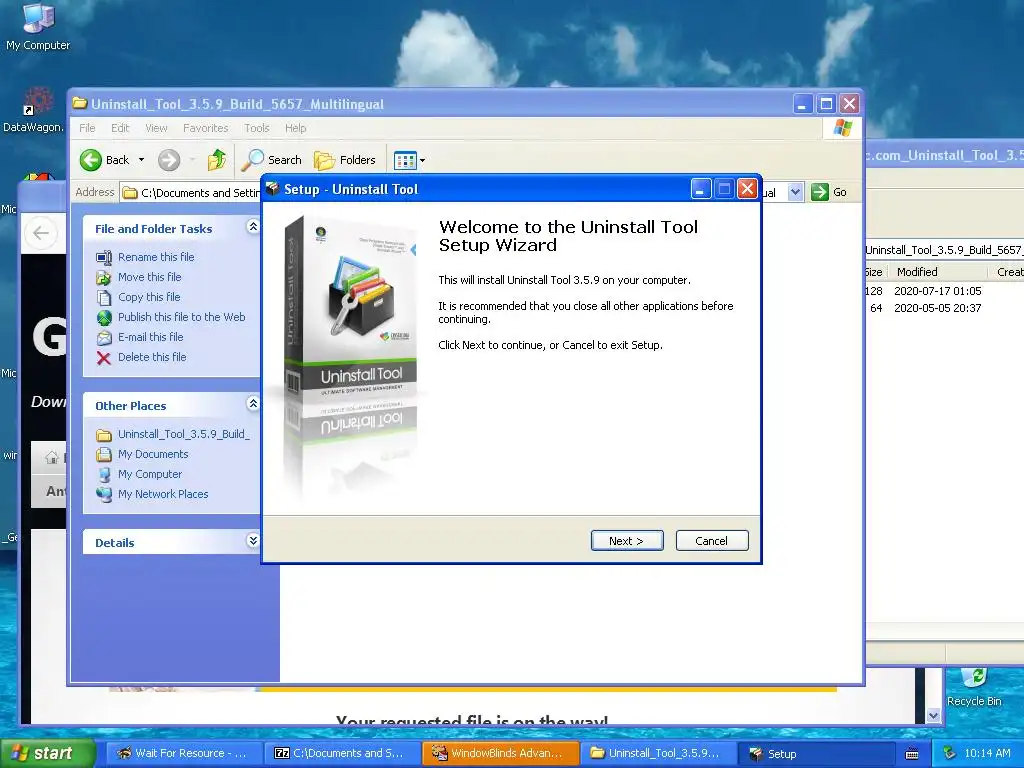This screenshot has height=768, width=1024.
Task: Switch to Uninstall_Tool_3.5.9 taskbar folder item
Action: (x=658, y=753)
